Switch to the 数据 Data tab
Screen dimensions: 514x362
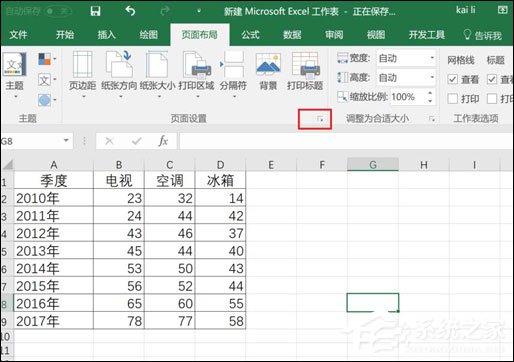tap(292, 35)
